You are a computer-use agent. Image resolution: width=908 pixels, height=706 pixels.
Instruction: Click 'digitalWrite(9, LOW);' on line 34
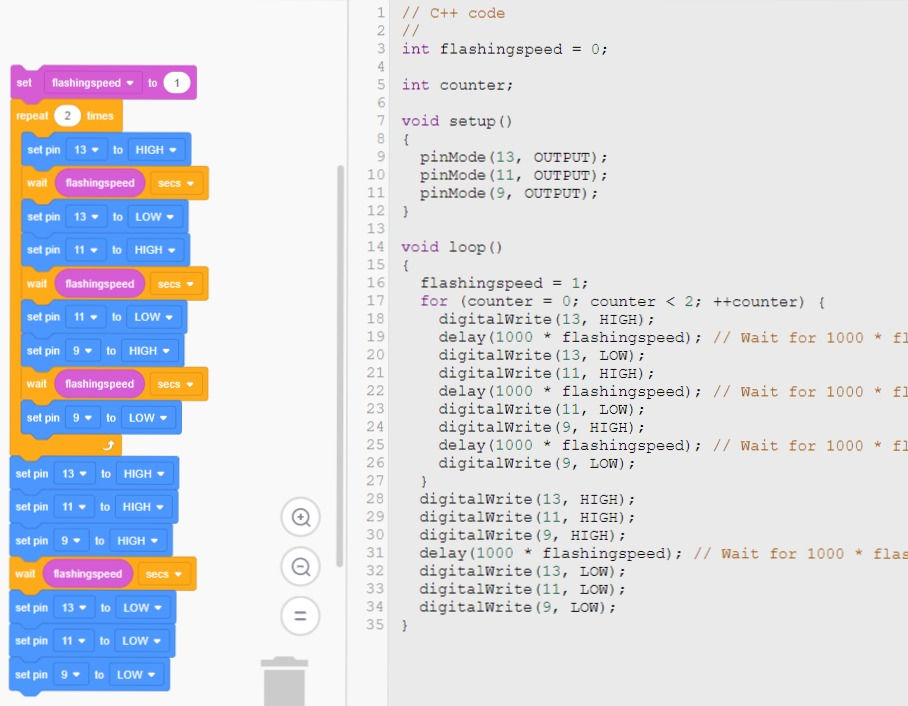coord(518,607)
